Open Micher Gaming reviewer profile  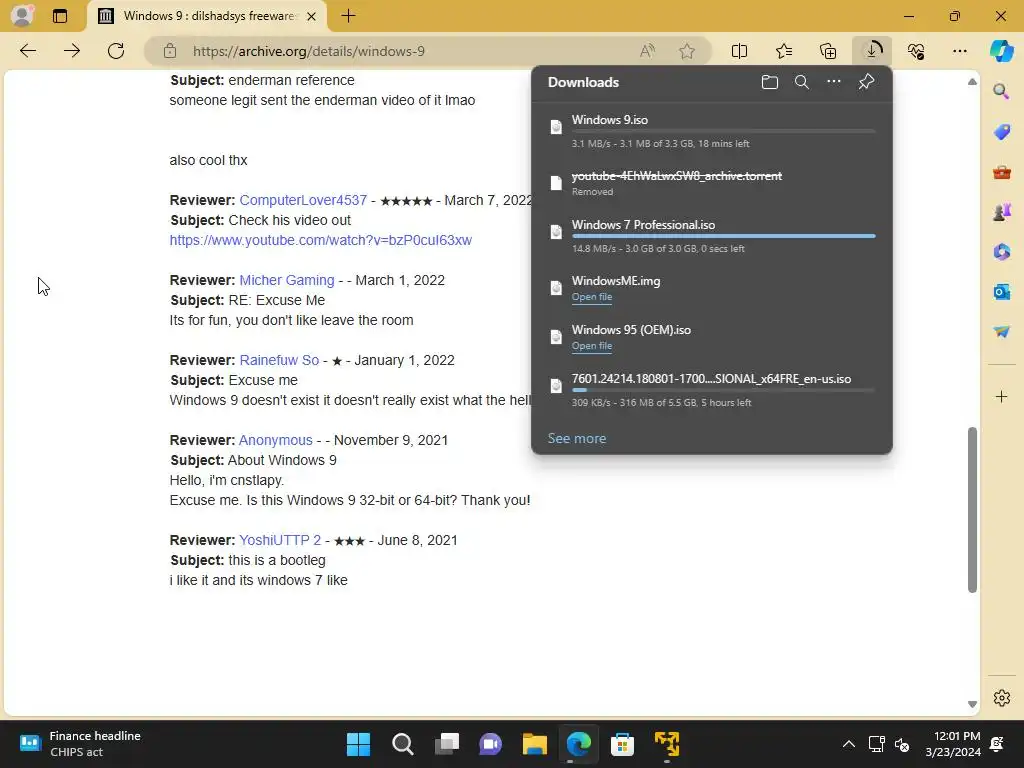point(287,280)
